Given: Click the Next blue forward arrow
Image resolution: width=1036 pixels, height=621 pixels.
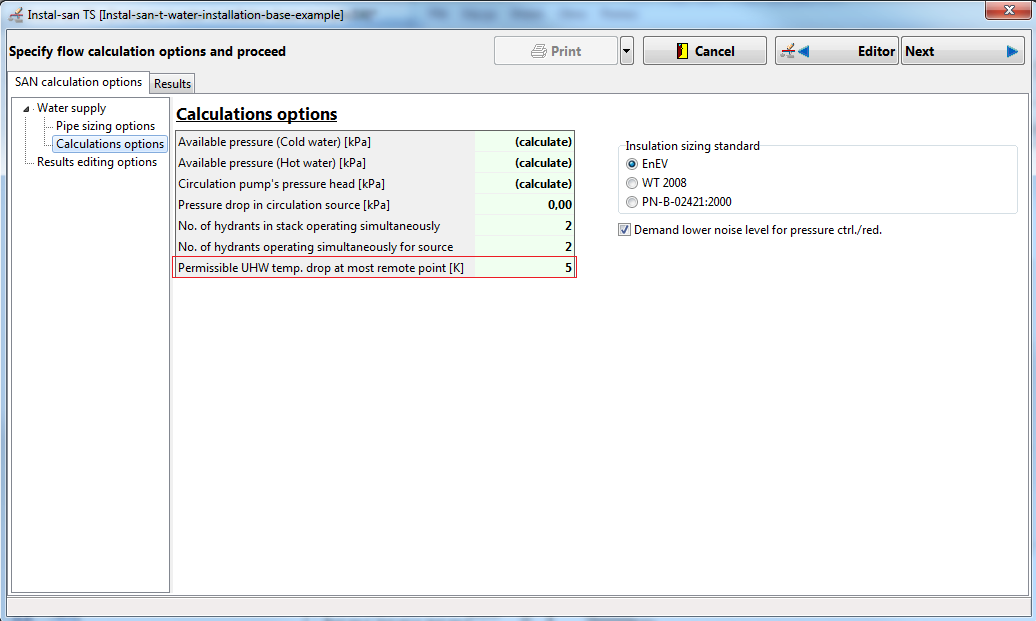Looking at the screenshot, I should [x=1012, y=51].
